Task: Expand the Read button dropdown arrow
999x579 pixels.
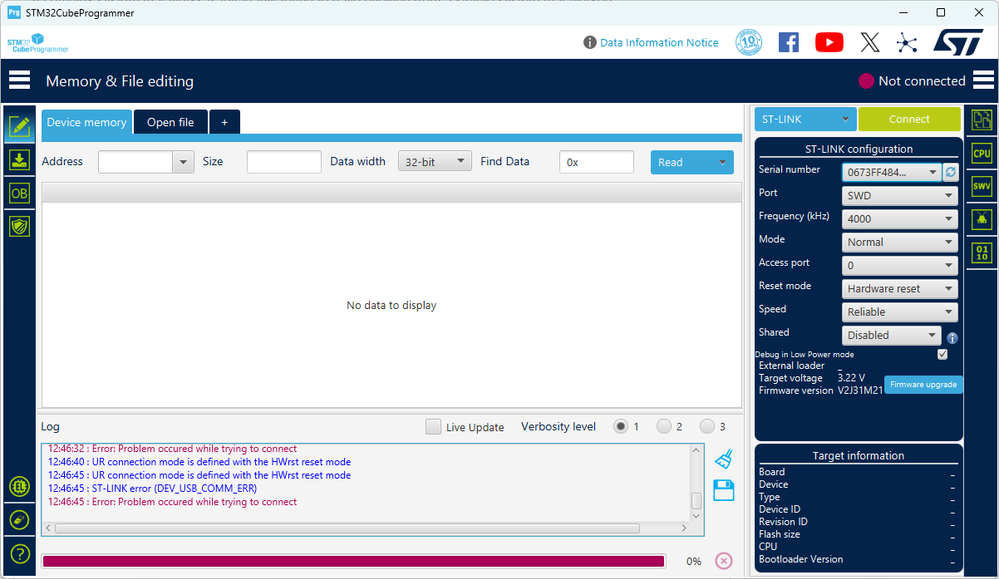Action: pos(722,162)
